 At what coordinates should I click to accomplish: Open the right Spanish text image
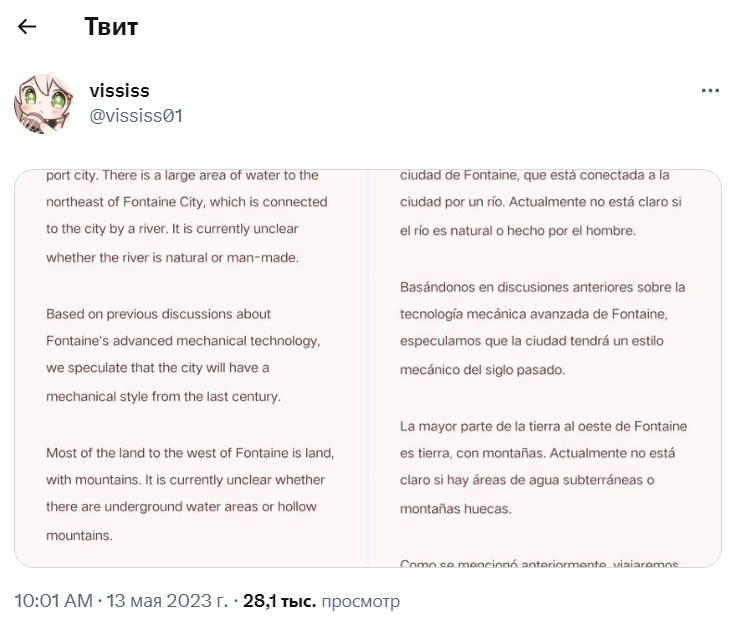click(x=545, y=368)
